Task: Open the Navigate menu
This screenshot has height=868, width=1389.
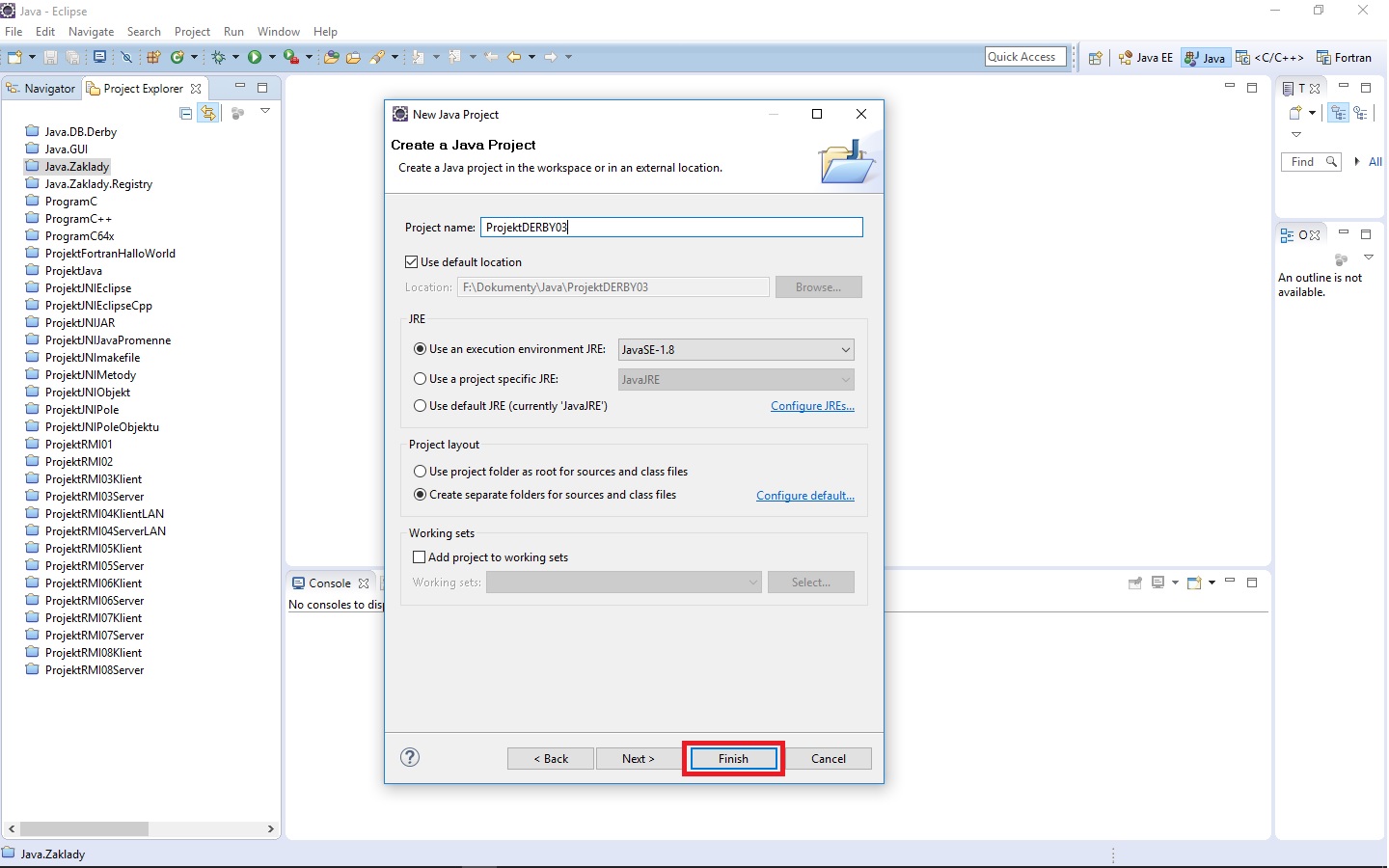Action: (91, 32)
